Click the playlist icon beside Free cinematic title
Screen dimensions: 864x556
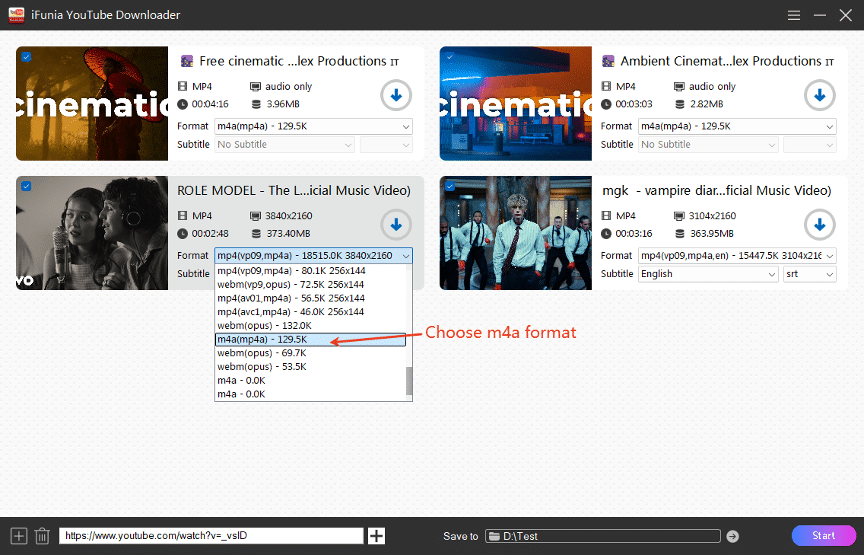coord(187,61)
